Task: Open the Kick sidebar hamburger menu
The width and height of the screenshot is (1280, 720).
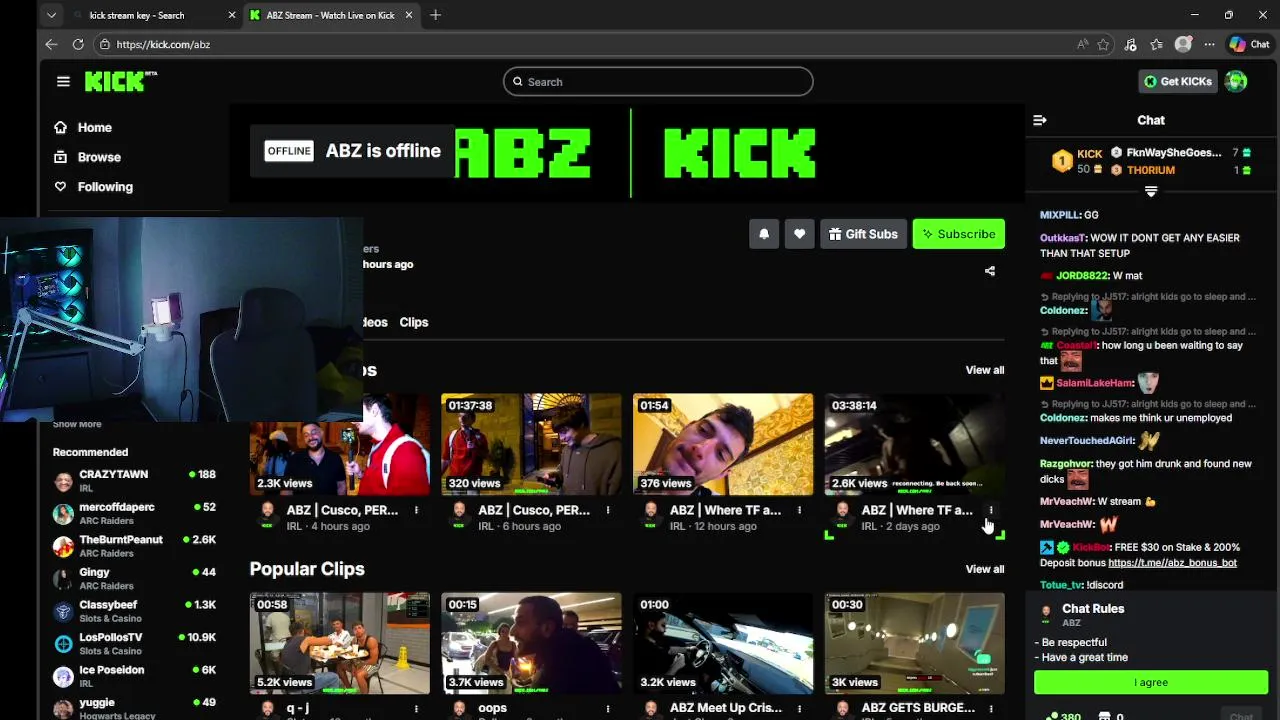Action: [63, 82]
